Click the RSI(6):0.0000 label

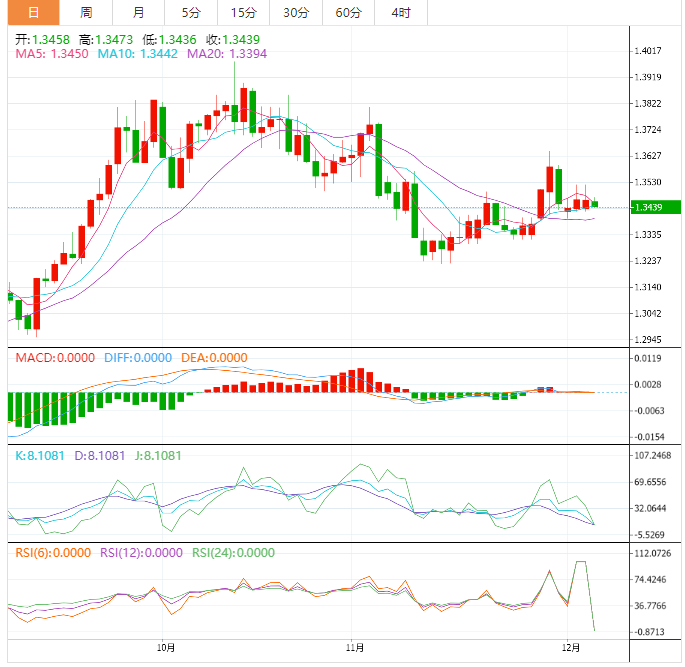[53, 553]
